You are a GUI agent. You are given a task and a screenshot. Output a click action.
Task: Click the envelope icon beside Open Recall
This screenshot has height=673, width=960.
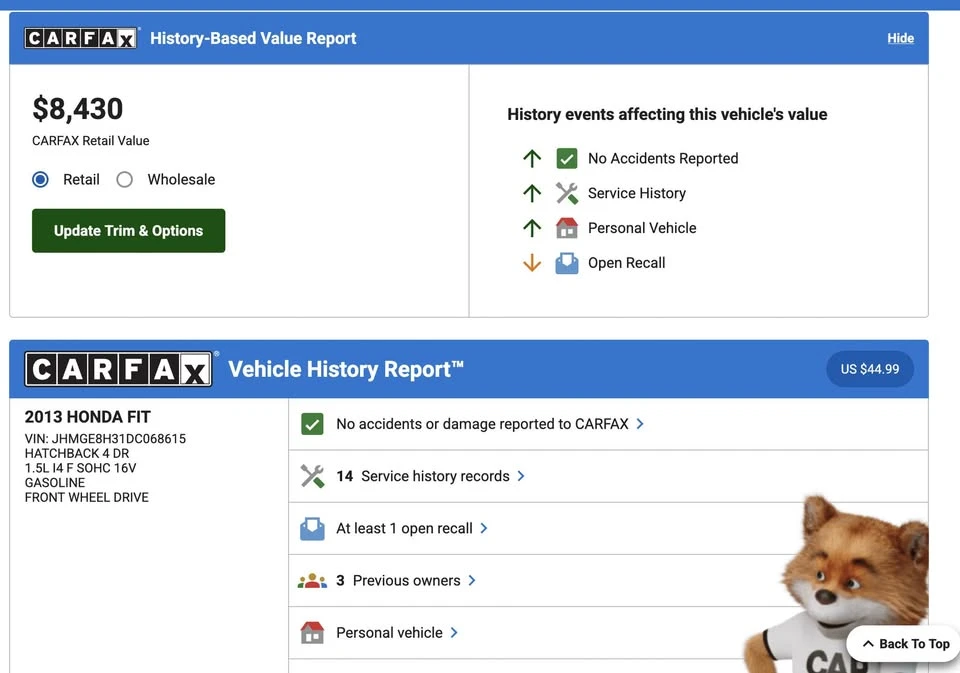[566, 263]
